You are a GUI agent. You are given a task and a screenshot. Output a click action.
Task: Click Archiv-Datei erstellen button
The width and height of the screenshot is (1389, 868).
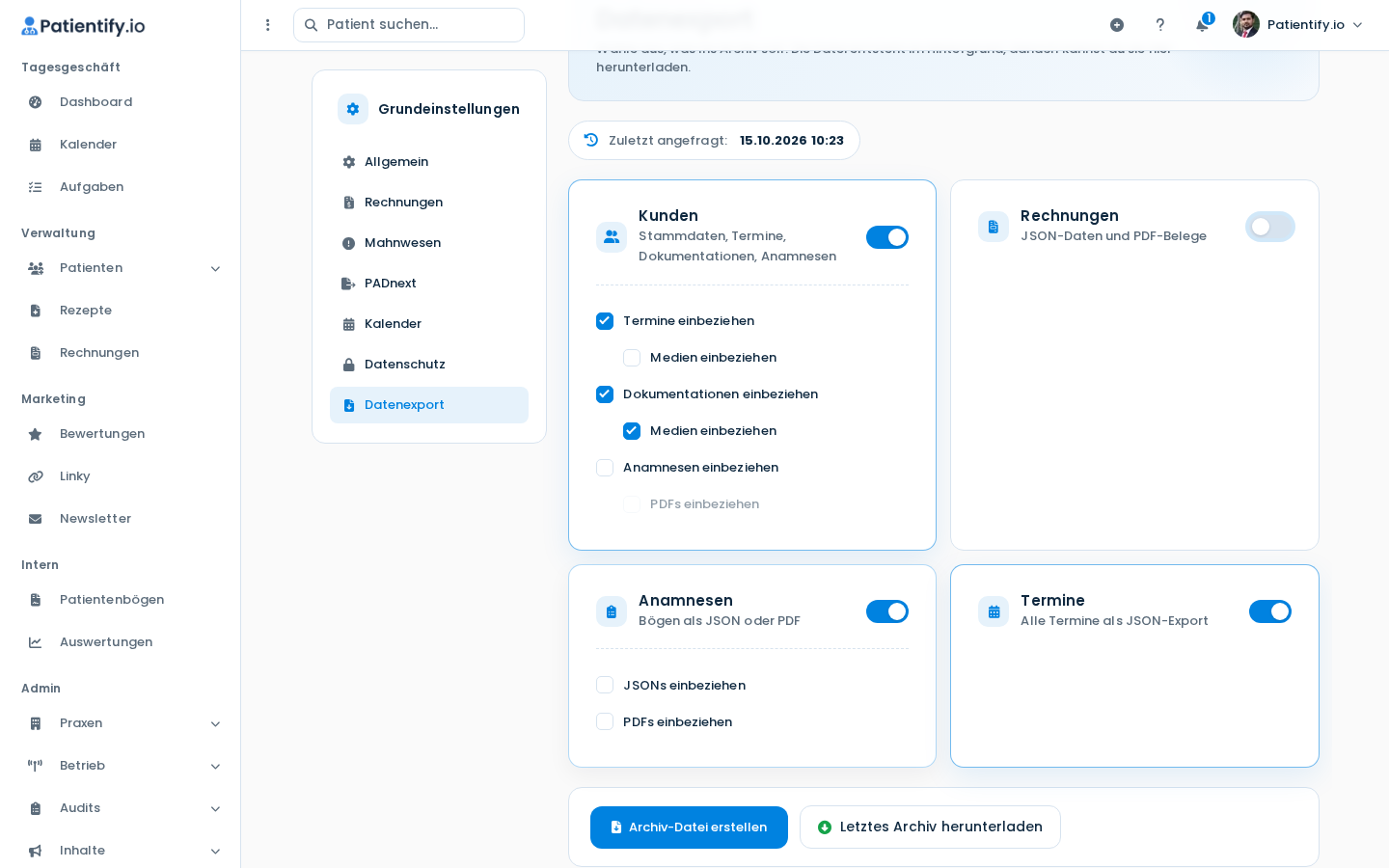(689, 827)
